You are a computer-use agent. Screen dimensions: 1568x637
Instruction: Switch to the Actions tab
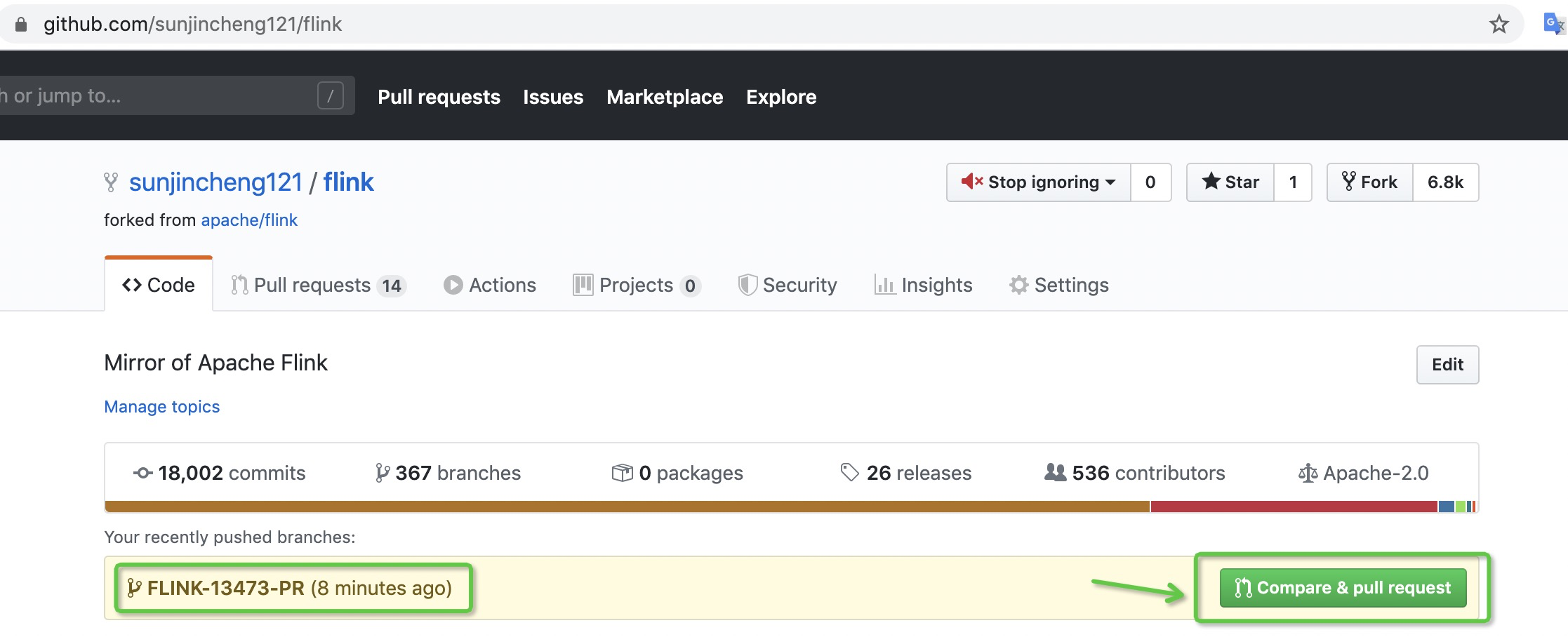pos(490,285)
